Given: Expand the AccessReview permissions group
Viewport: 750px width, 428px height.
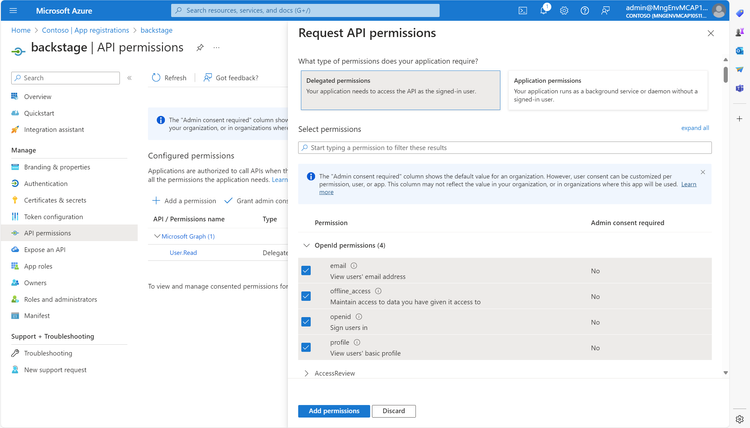Looking at the screenshot, I should coord(307,373).
